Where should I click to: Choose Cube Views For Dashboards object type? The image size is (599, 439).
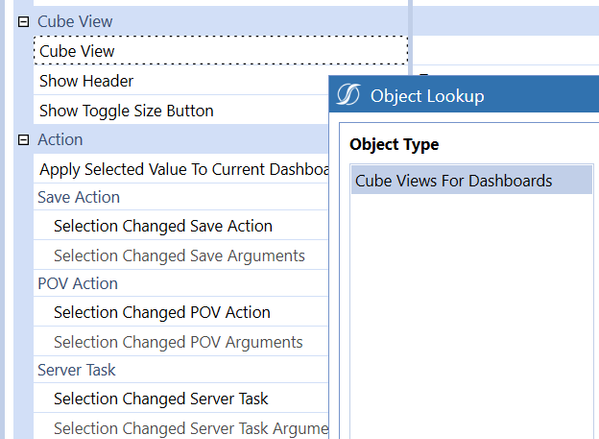tap(471, 180)
